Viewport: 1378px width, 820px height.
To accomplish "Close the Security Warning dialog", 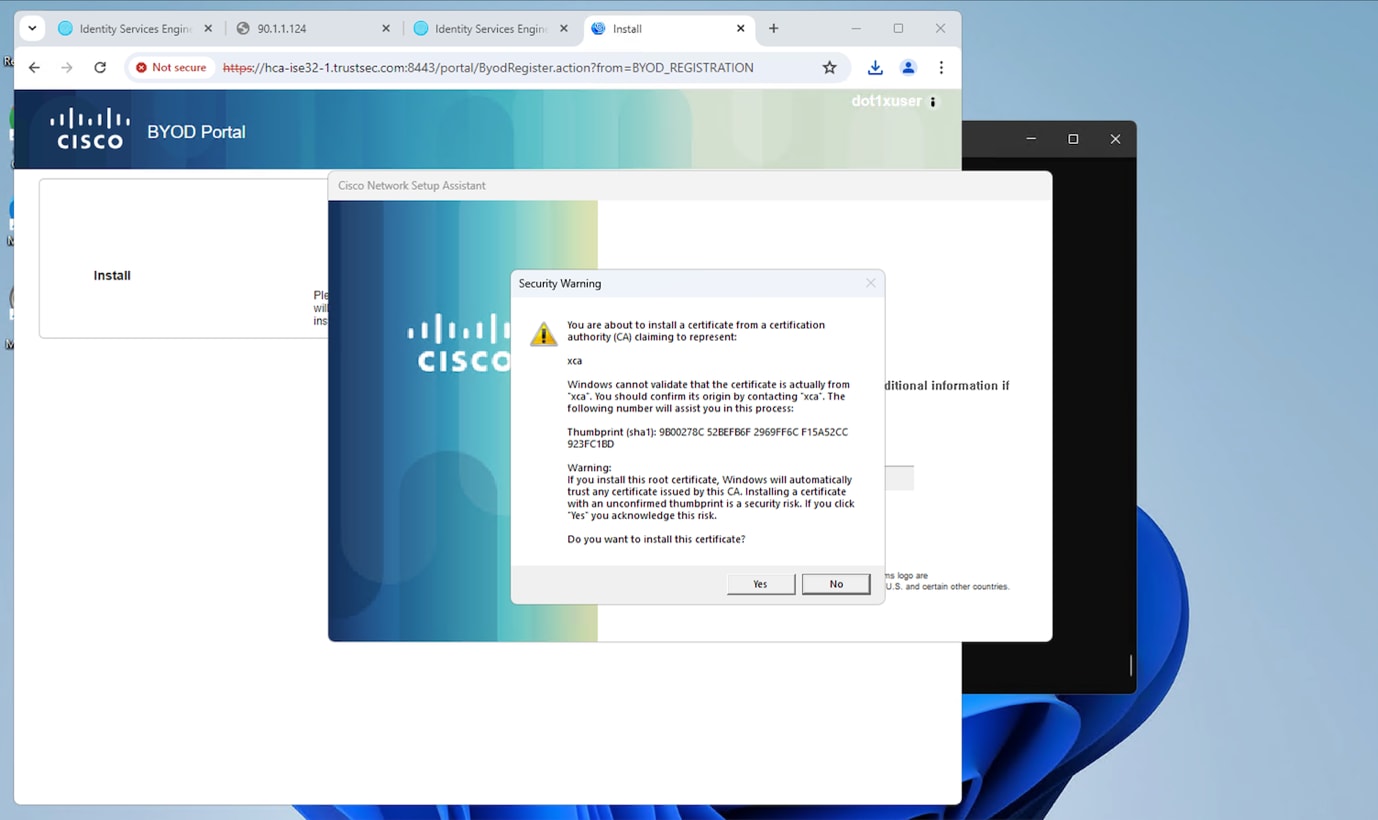I will [x=870, y=283].
